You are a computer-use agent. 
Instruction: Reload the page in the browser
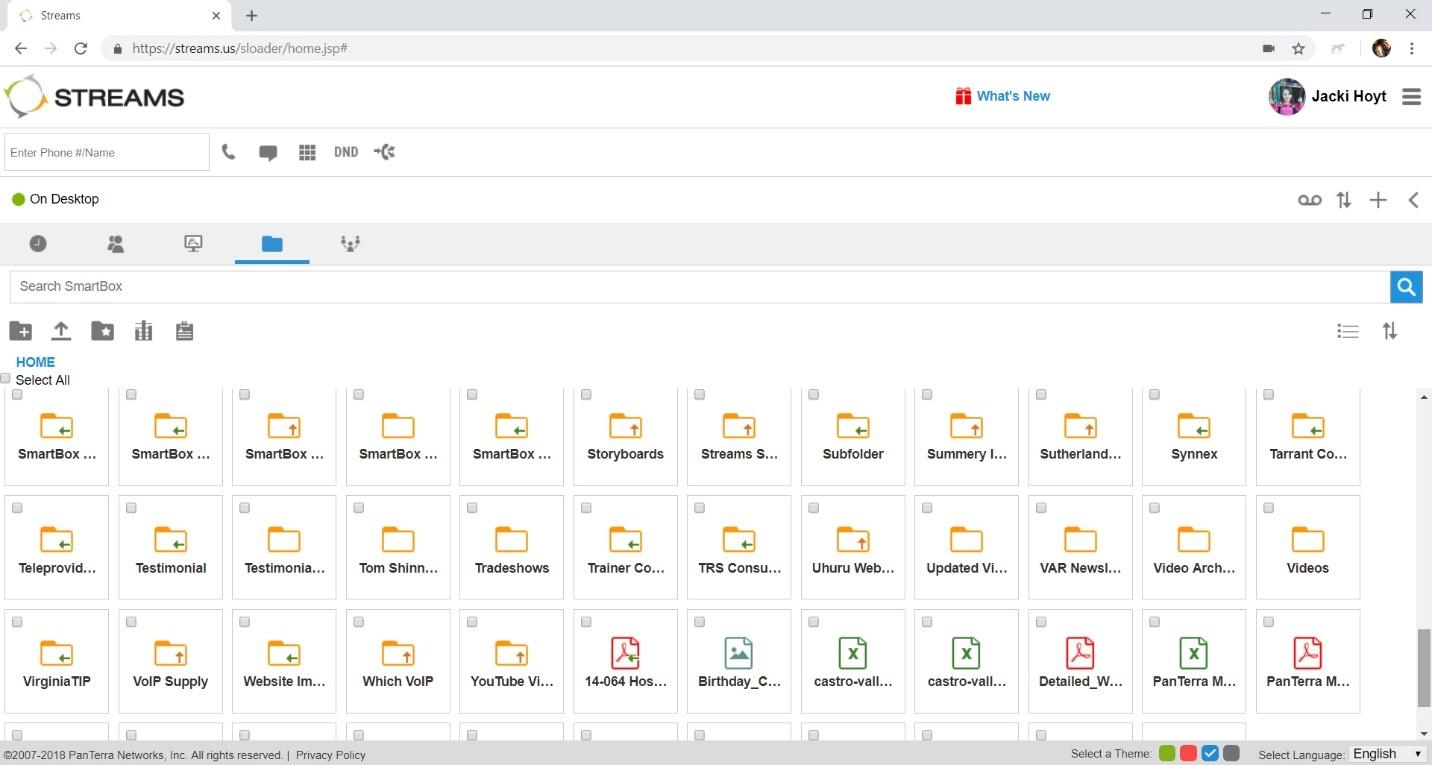click(81, 48)
